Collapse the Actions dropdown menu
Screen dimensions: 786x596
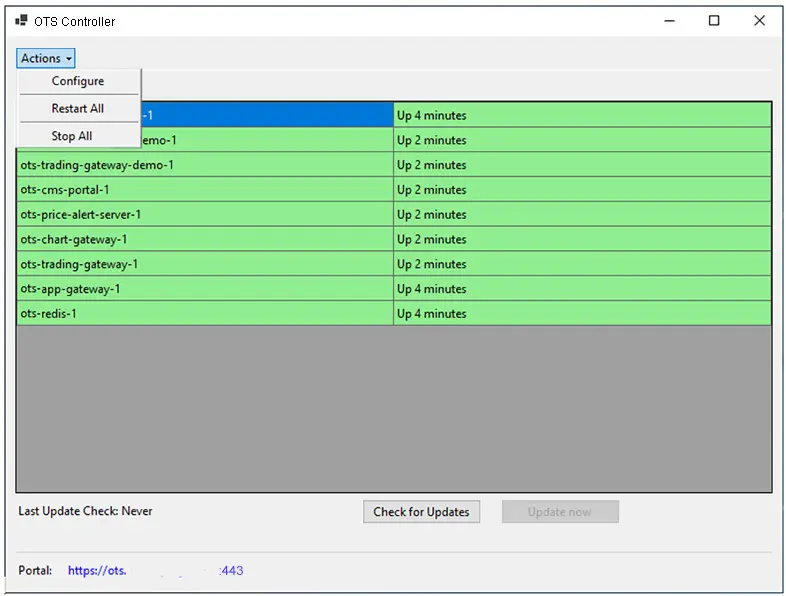[x=46, y=59]
